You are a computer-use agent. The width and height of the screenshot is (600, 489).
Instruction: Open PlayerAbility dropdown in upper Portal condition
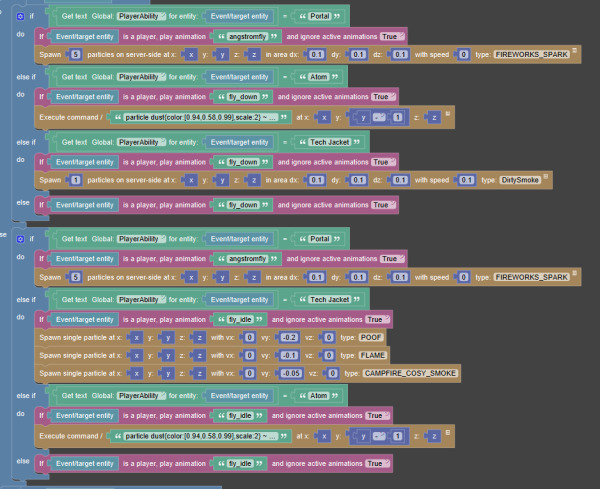142,16
